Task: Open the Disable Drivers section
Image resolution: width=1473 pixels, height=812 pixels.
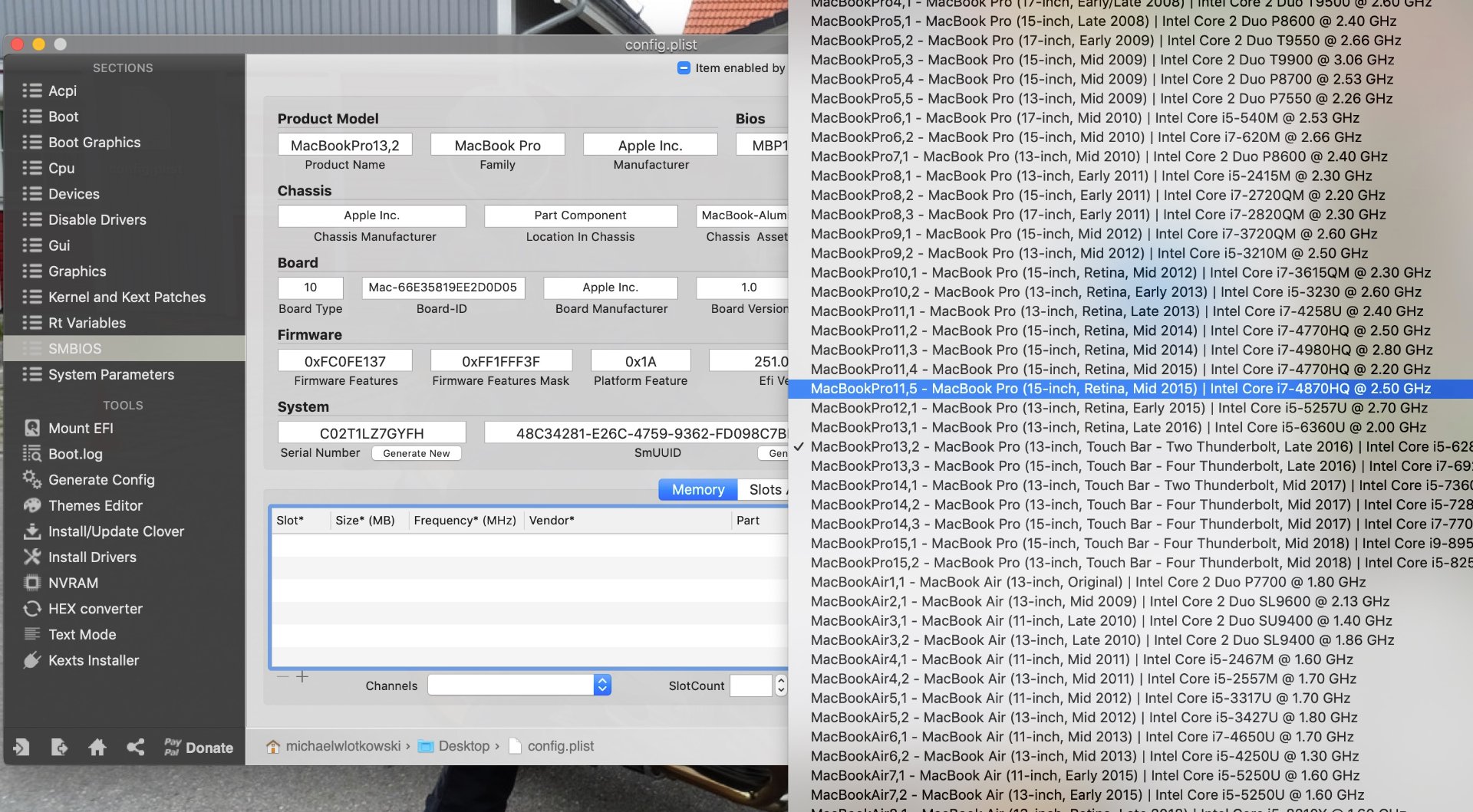Action: tap(97, 219)
